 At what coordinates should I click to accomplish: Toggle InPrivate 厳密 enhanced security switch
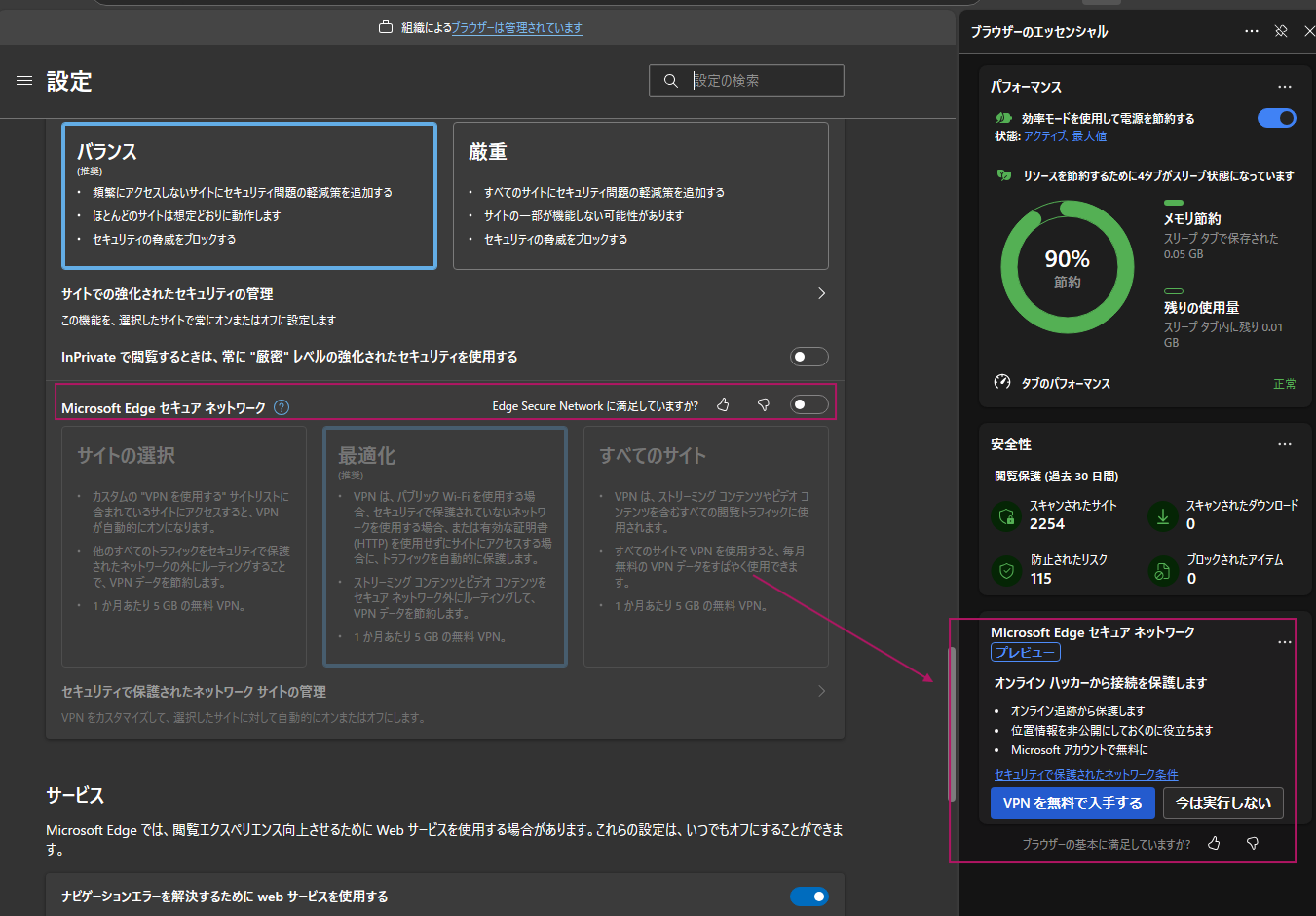[808, 357]
